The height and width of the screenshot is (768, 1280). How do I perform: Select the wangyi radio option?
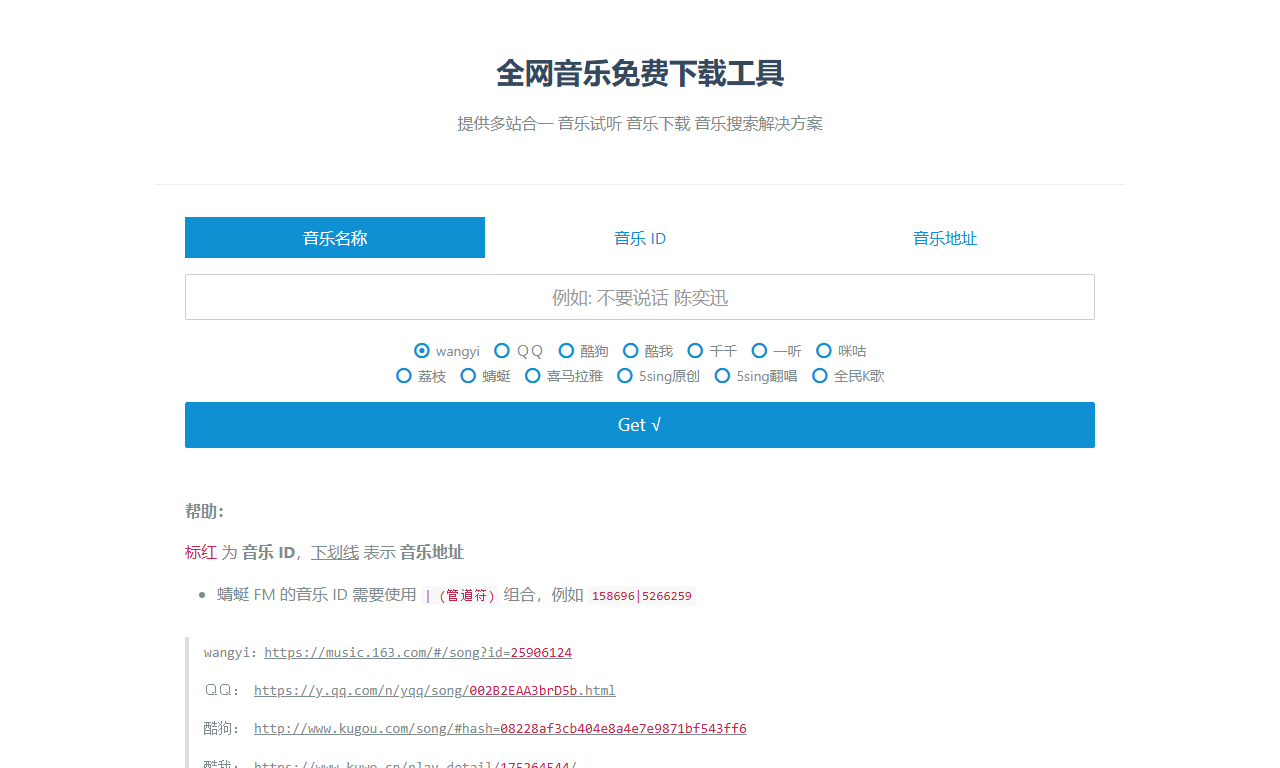pyautogui.click(x=447, y=351)
